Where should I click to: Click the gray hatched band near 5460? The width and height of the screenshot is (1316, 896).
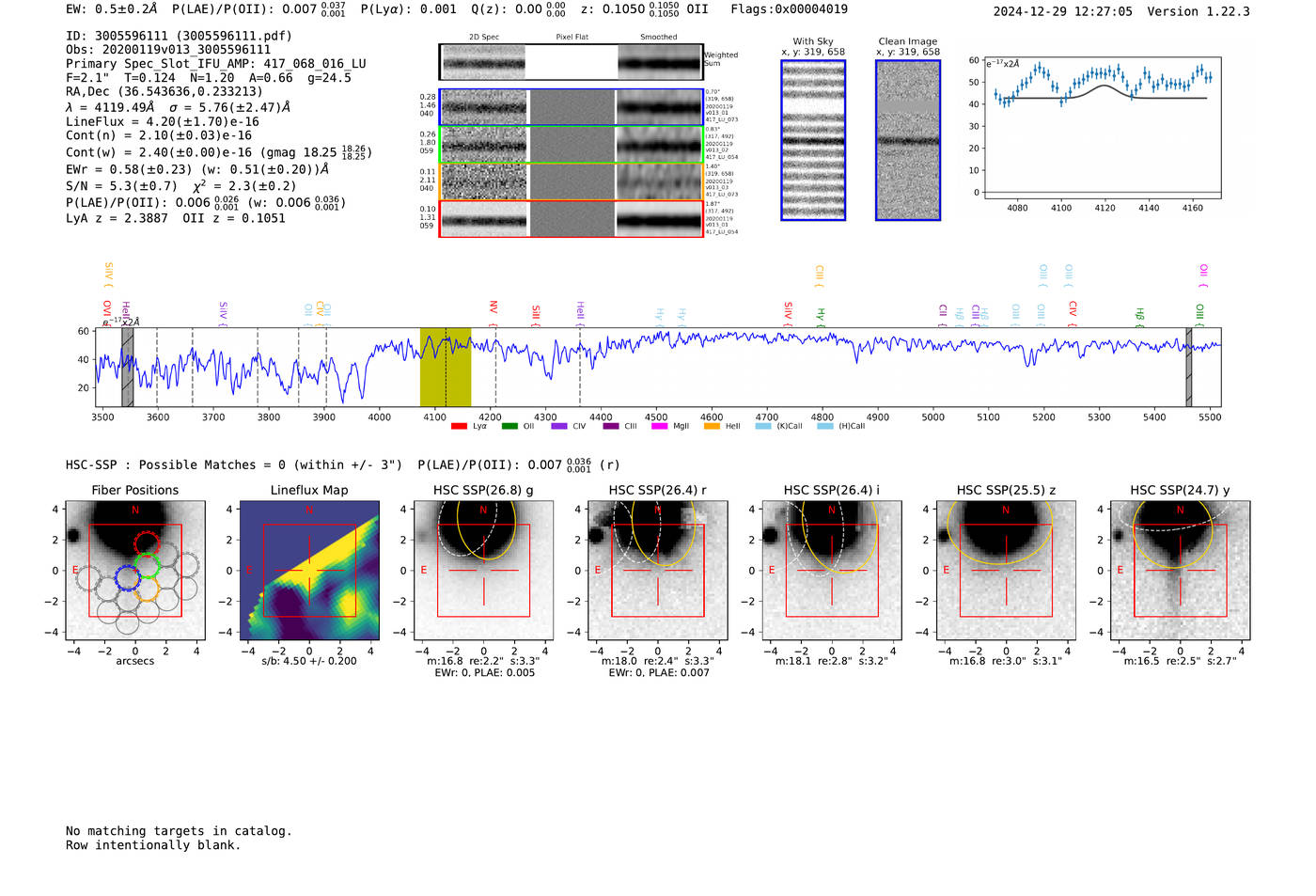[1188, 367]
